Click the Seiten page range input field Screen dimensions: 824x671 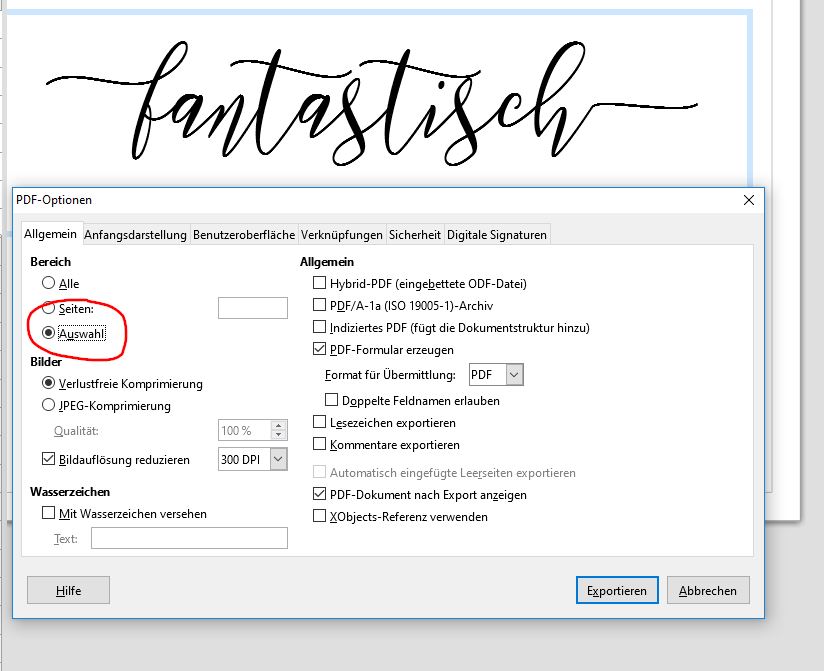[253, 308]
